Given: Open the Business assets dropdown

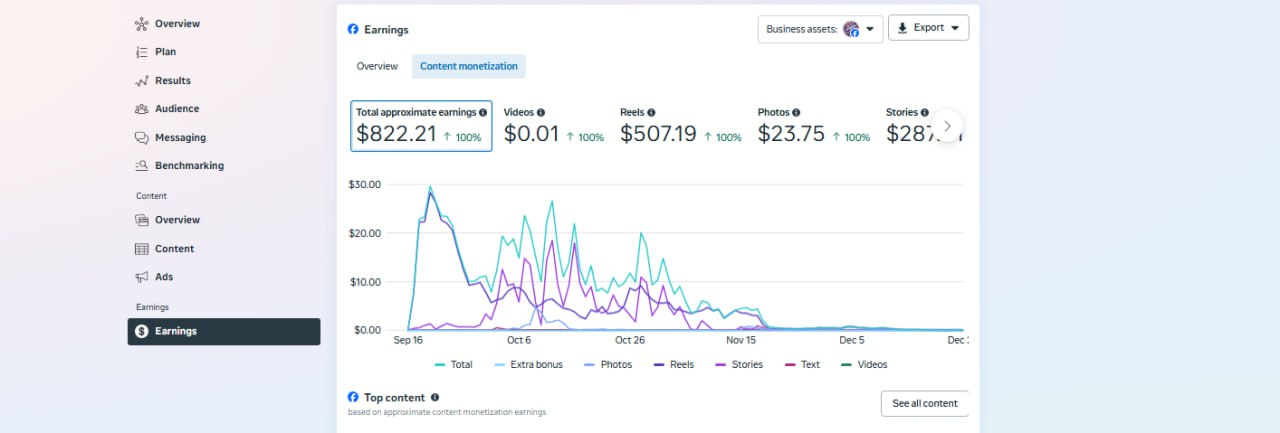Looking at the screenshot, I should (819, 29).
